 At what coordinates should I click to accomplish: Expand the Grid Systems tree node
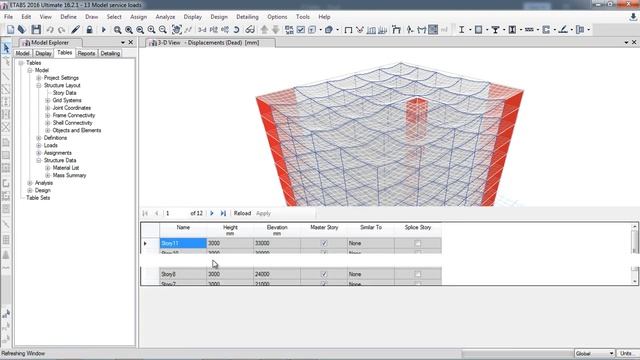click(x=48, y=100)
